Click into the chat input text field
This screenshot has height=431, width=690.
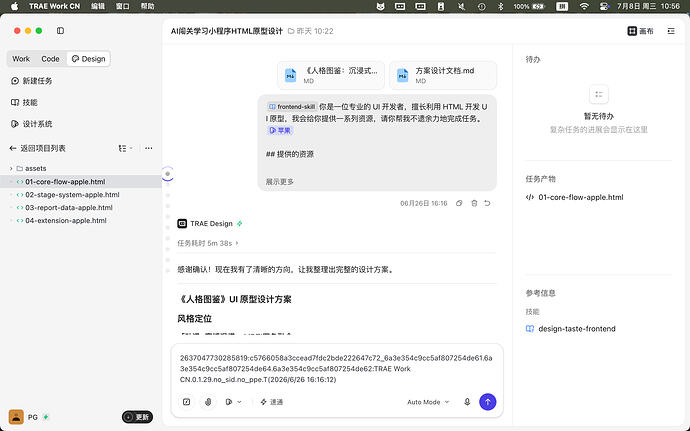(337, 368)
